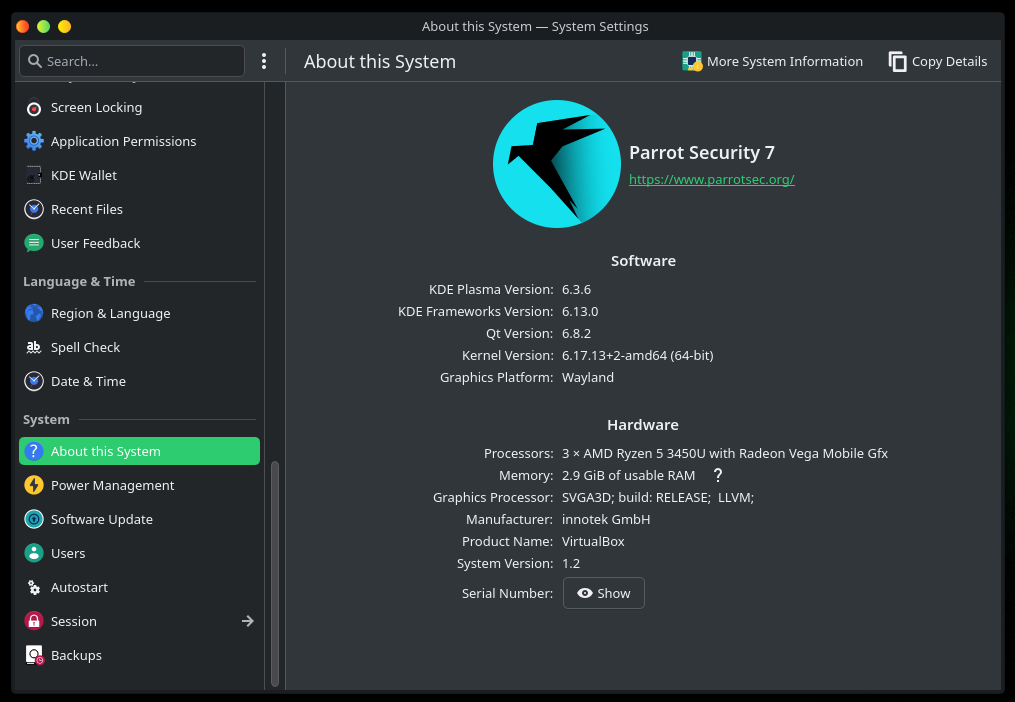Viewport: 1015px width, 702px height.
Task: Click the Power Management lightning icon
Action: [34, 486]
